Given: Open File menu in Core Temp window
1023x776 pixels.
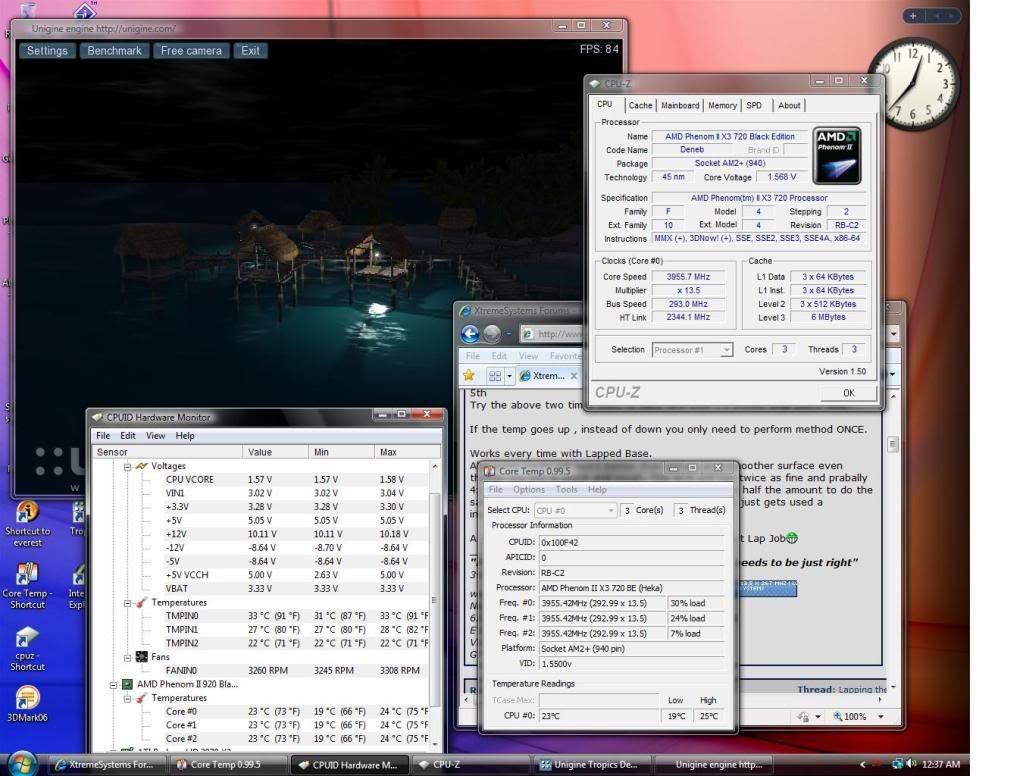Looking at the screenshot, I should [x=496, y=489].
